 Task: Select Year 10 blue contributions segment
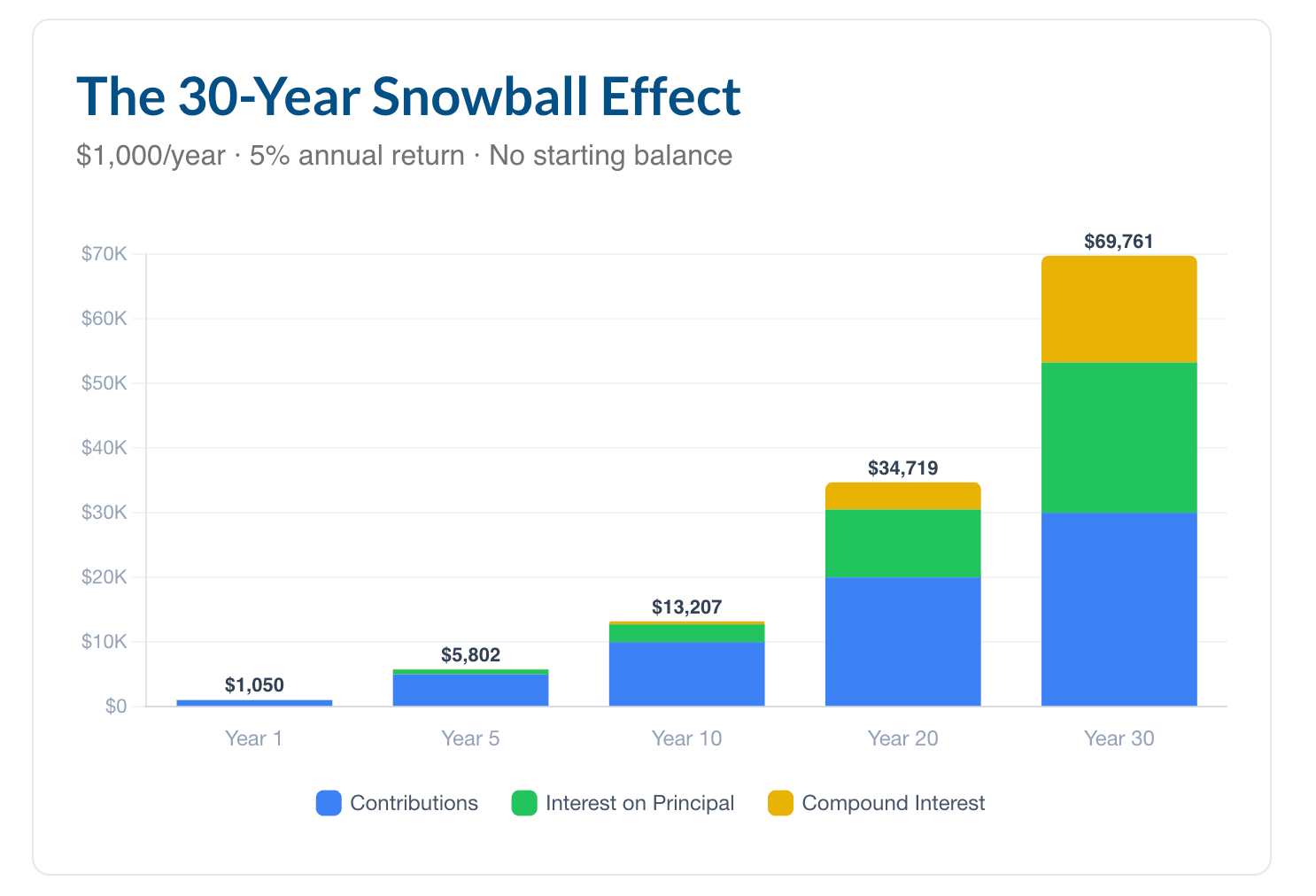(x=686, y=674)
